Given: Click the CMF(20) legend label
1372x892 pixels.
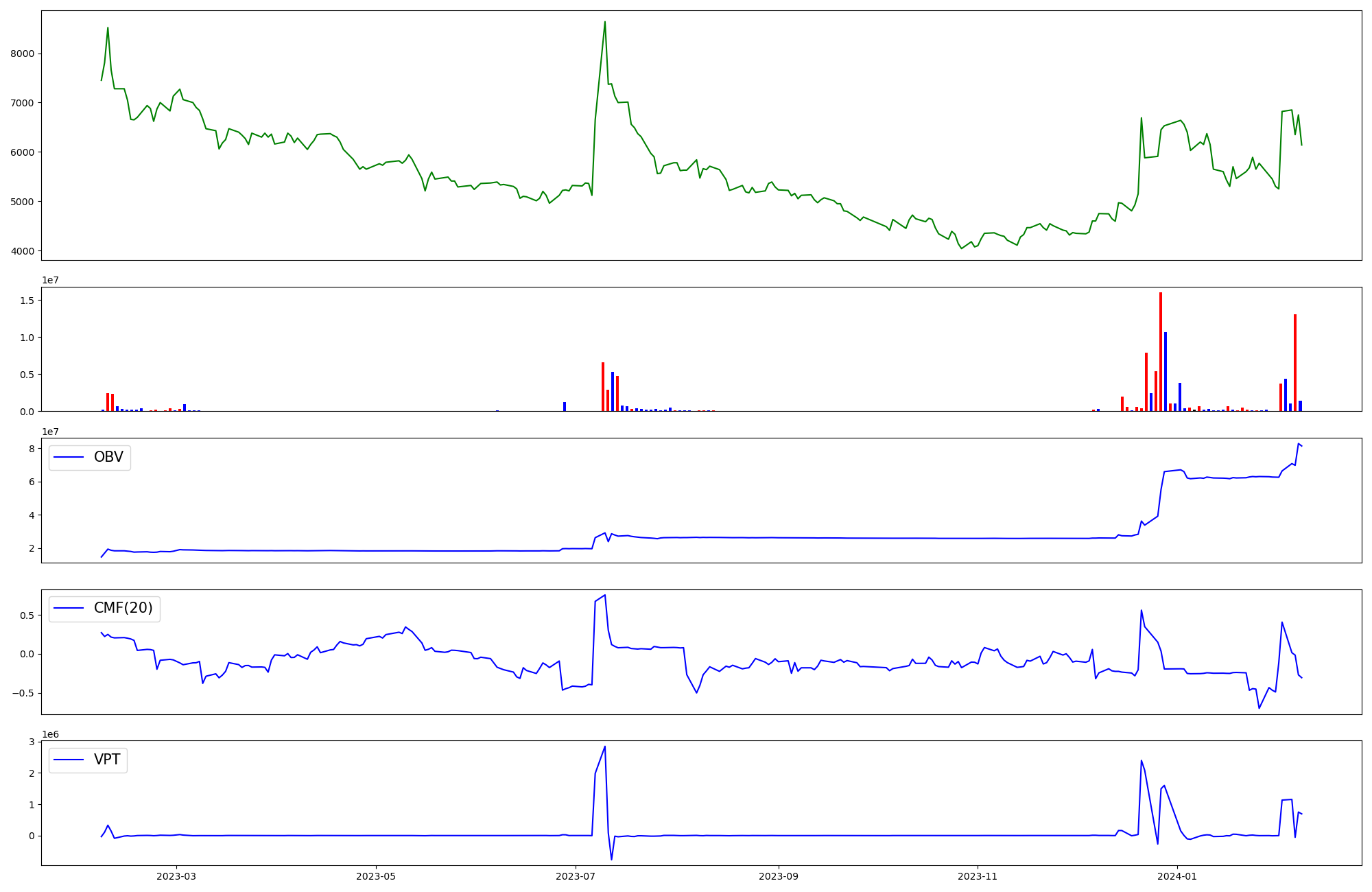Looking at the screenshot, I should pos(123,609).
